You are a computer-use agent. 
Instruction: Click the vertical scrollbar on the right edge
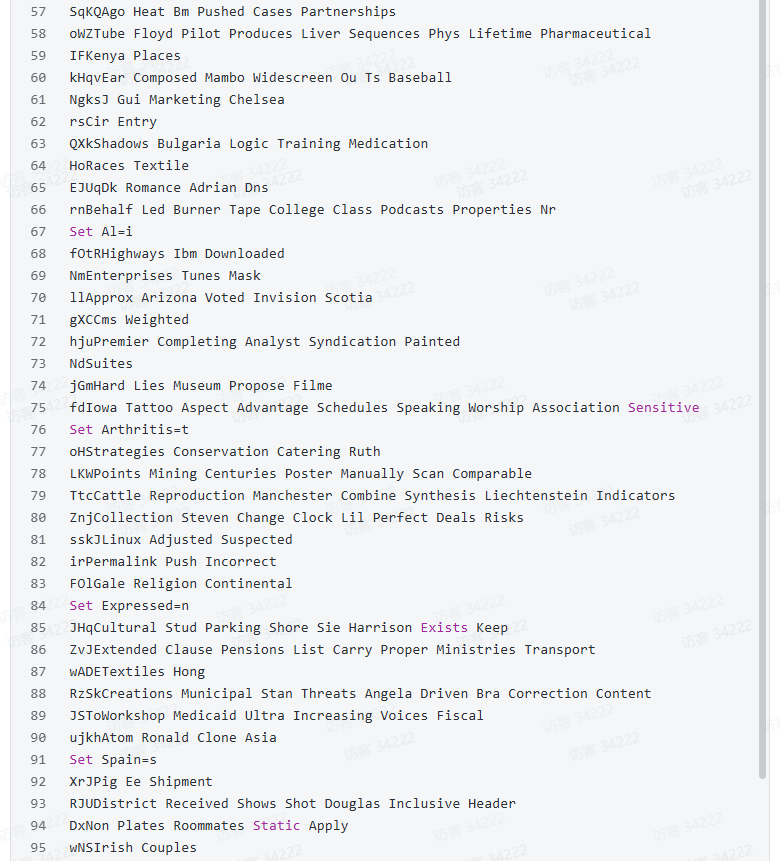764,400
